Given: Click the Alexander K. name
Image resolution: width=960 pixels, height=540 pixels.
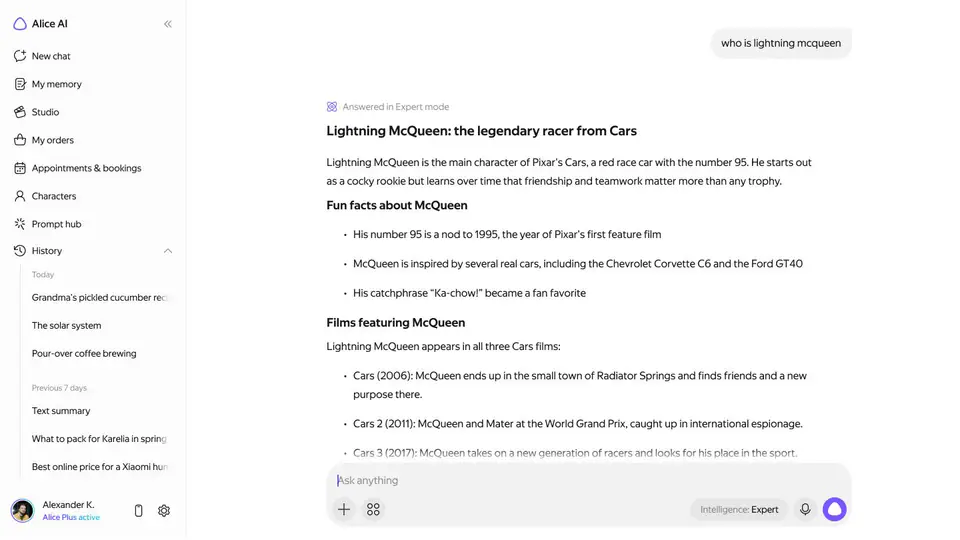Looking at the screenshot, I should point(68,504).
